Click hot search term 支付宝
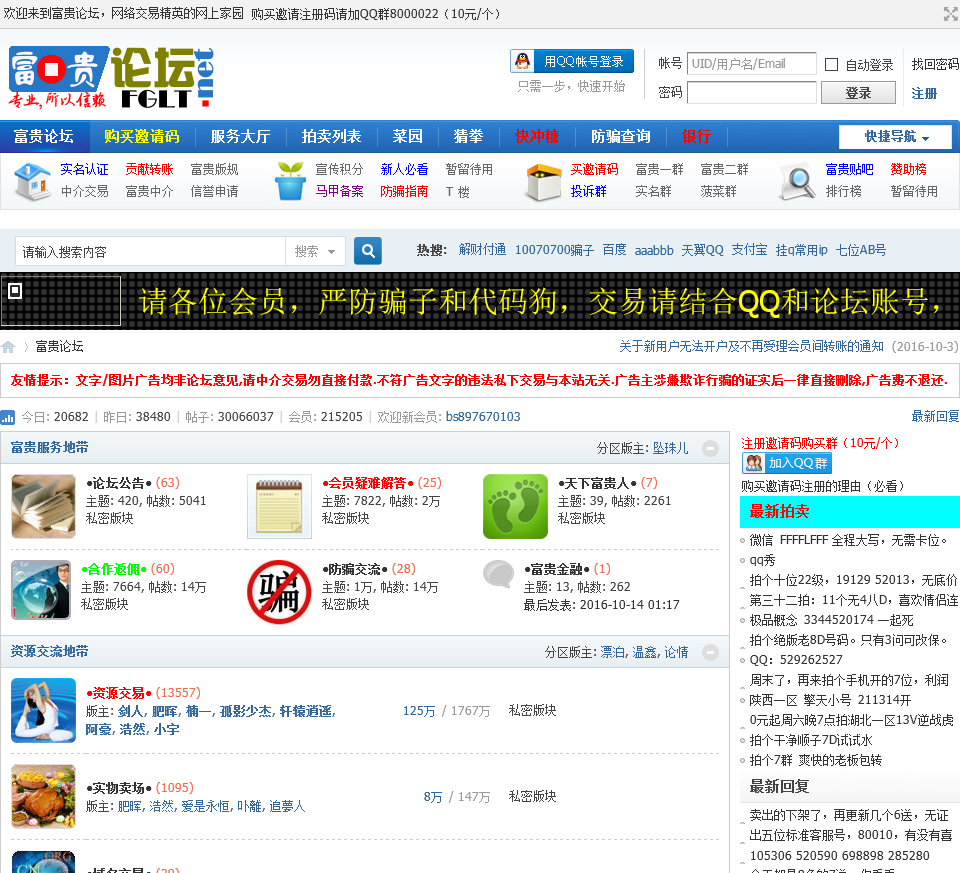Screen dimensions: 960x873 point(749,250)
